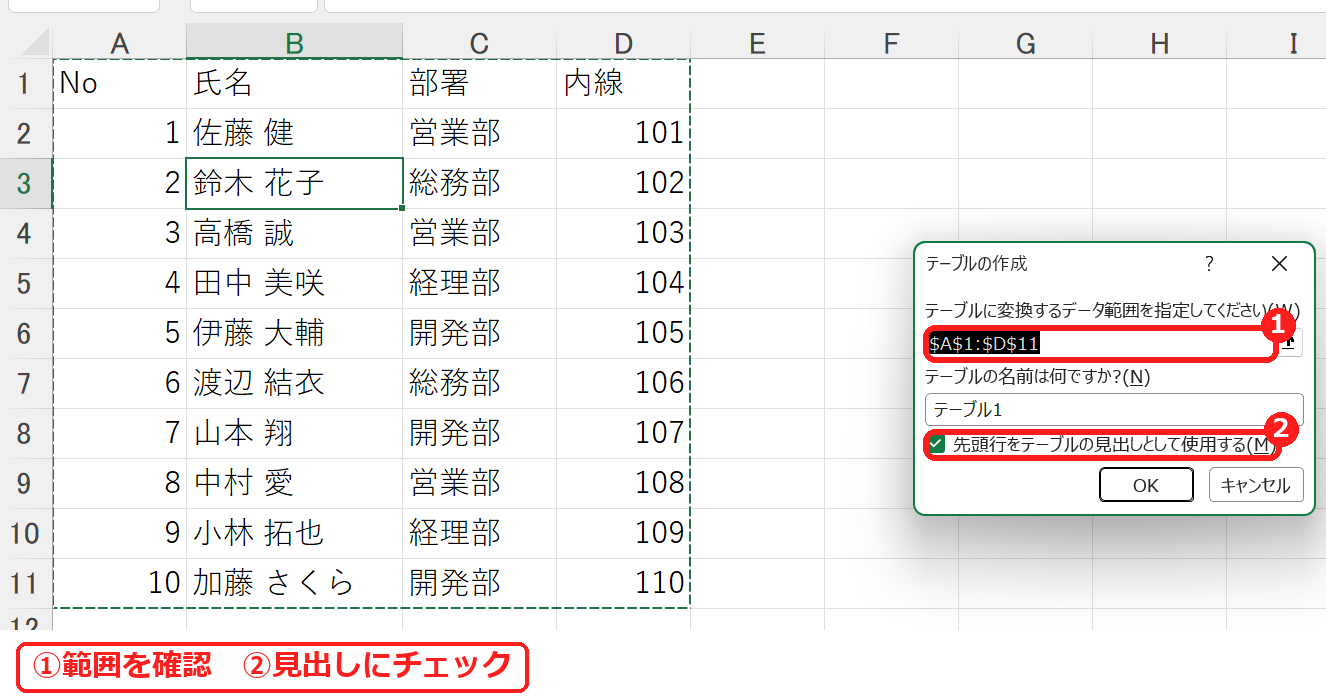
Task: Click header cell 内線
Action: (x=623, y=83)
